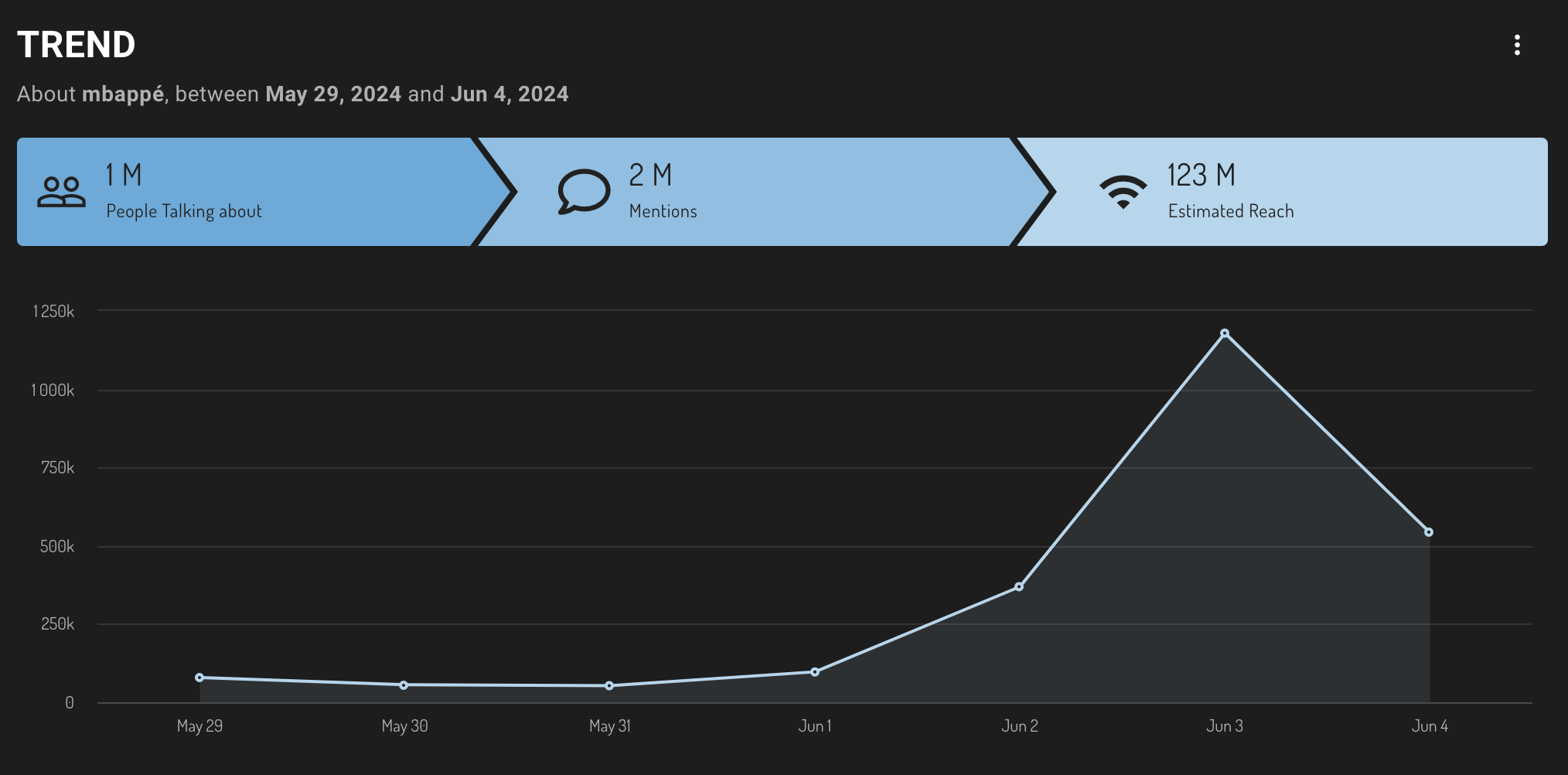Click the 'Jun 4' x-axis label
Viewport: 1568px width, 775px height.
click(1430, 726)
